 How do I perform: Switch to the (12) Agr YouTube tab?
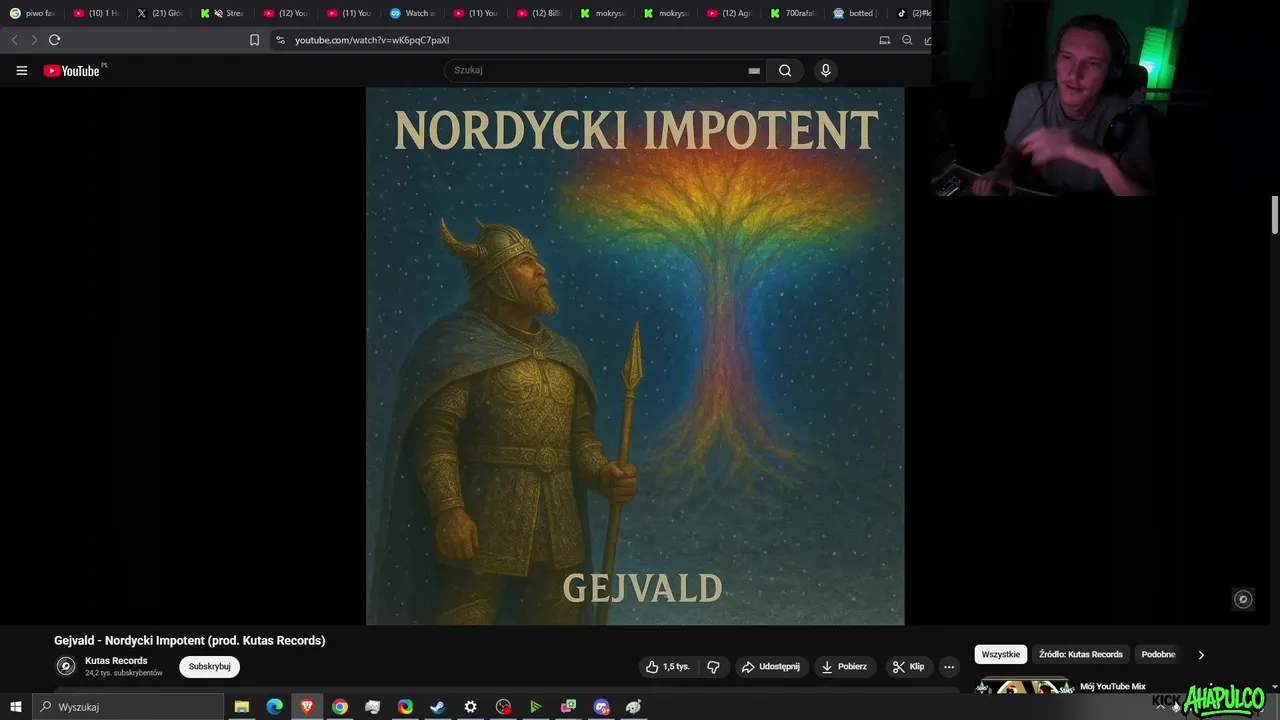tap(728, 13)
